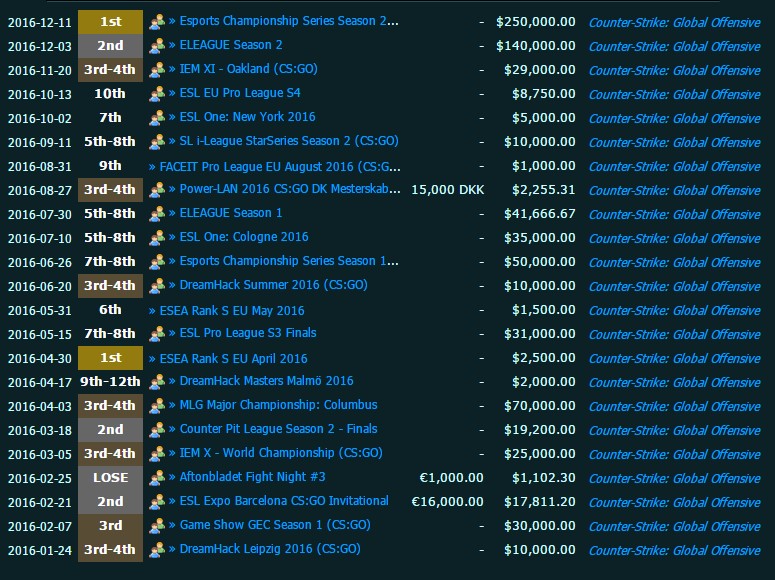Screen dimensions: 775x580
Task: Click team icon beside ELEAGUE Season 1
Action: click(x=157, y=214)
